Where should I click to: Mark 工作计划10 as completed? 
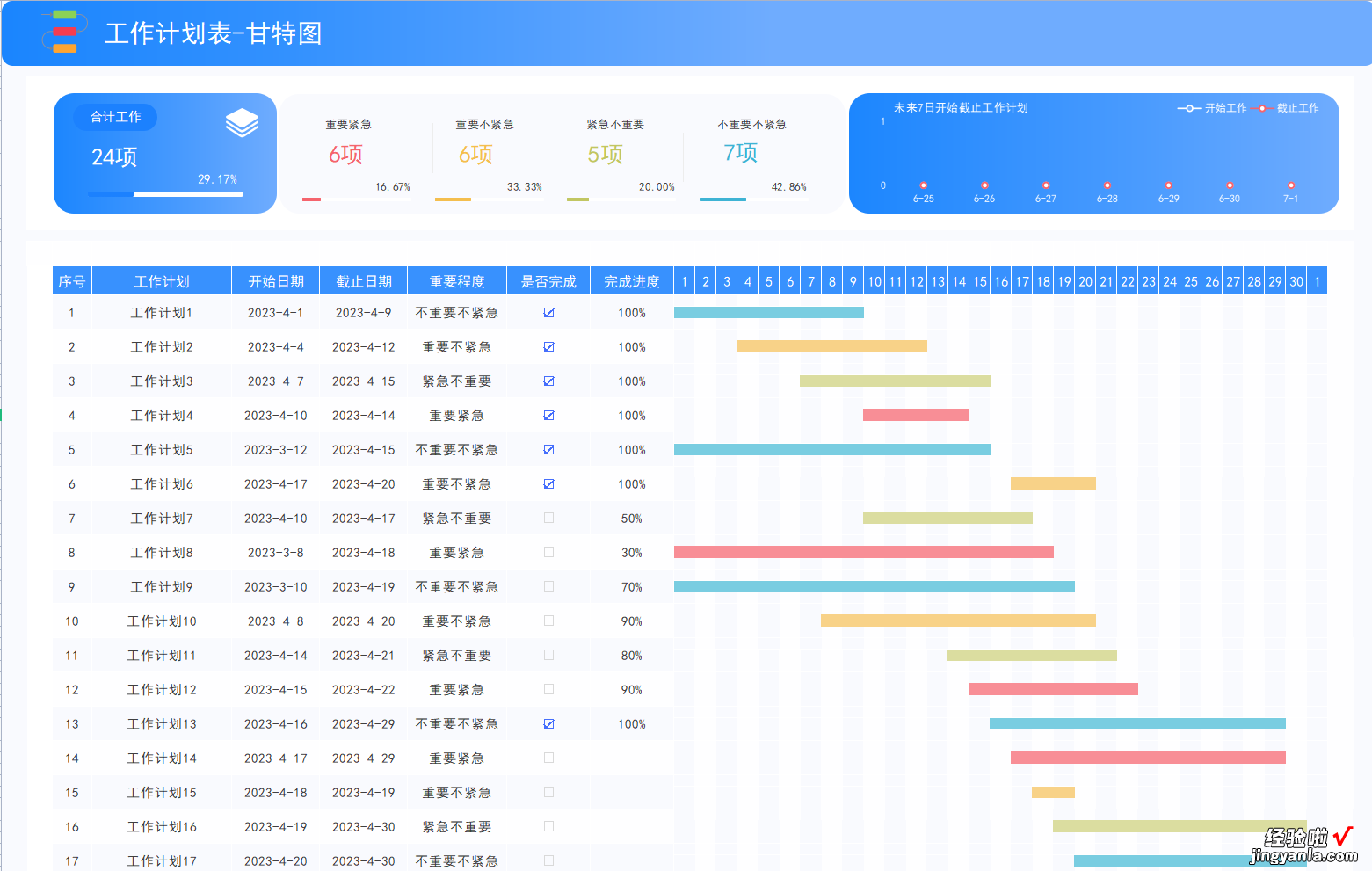(x=548, y=621)
